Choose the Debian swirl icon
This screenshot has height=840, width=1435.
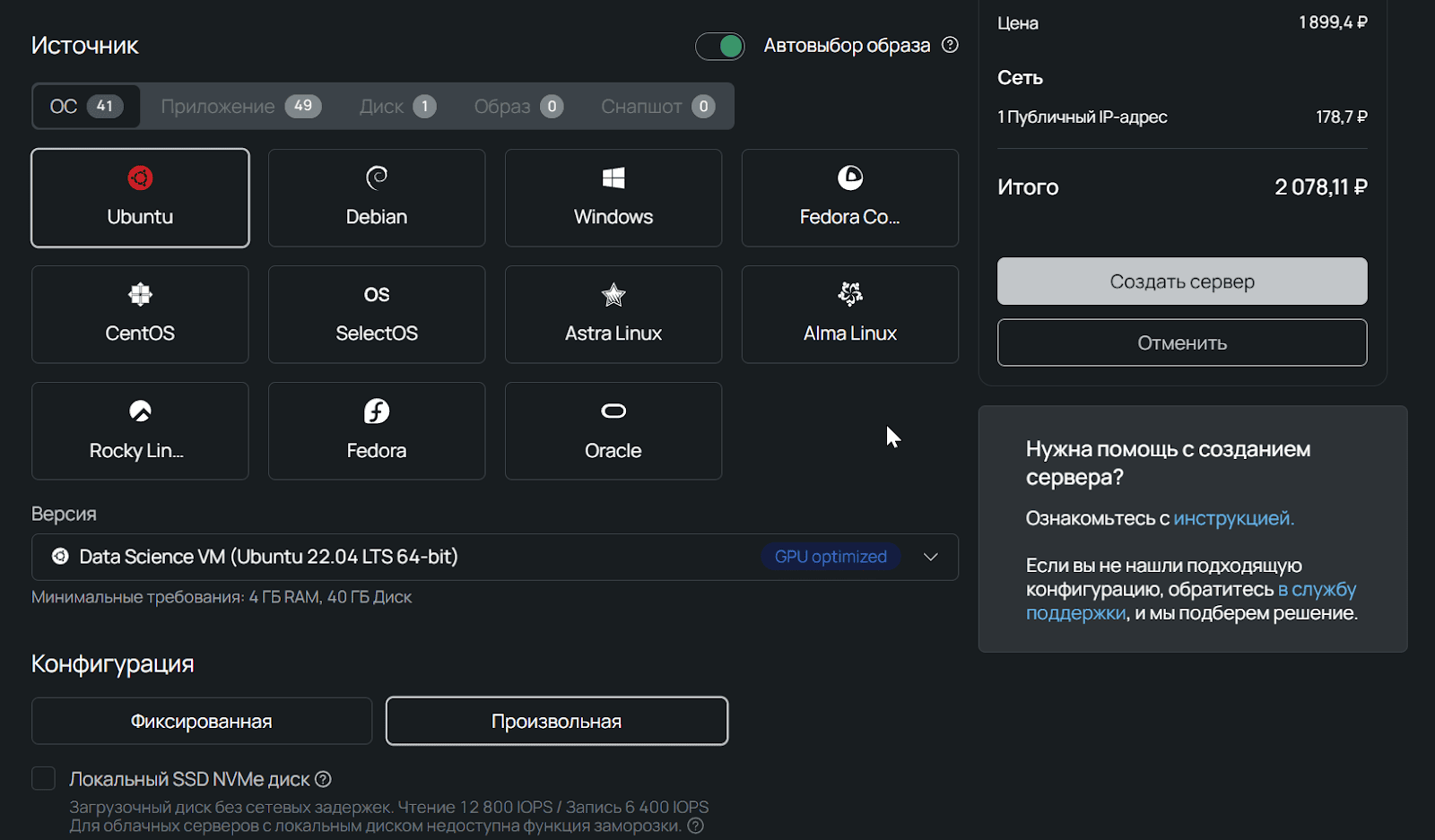click(377, 178)
